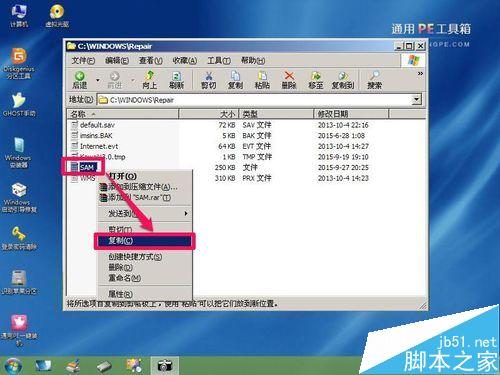Open the virtual CD drive desktop icon
This screenshot has height=375, width=500.
(57, 15)
